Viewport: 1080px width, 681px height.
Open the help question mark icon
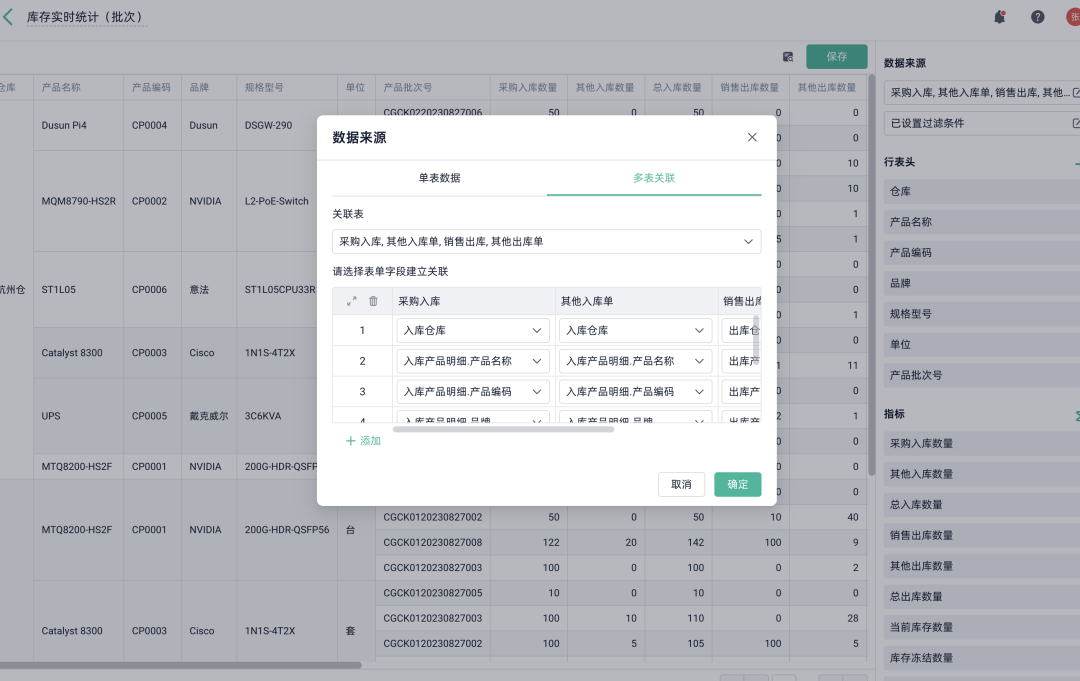click(x=1038, y=17)
